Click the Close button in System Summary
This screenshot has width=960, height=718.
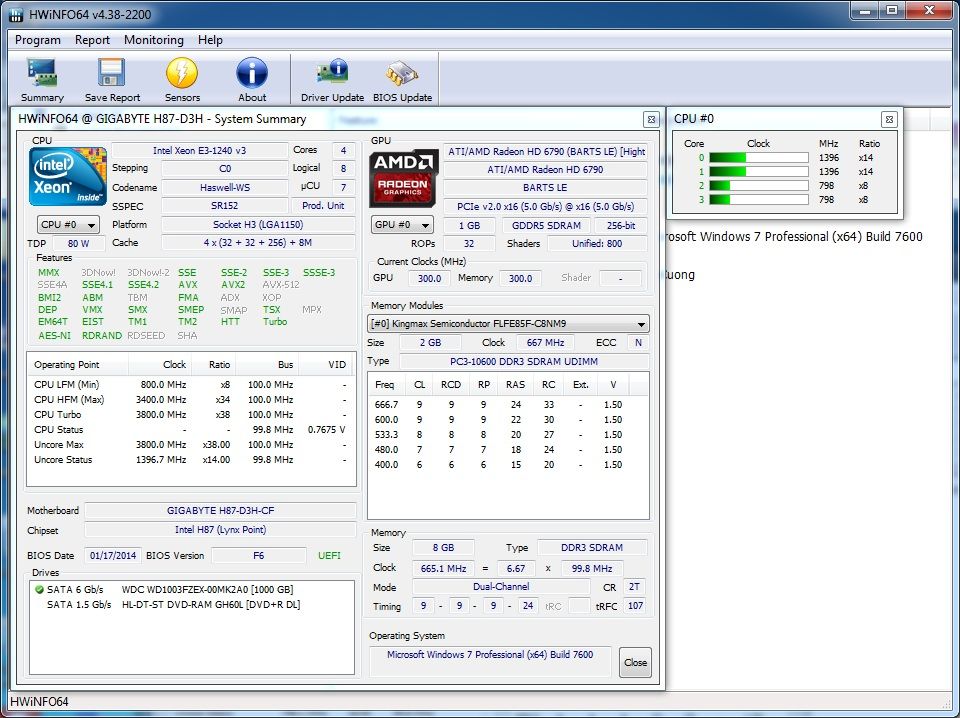pyautogui.click(x=634, y=662)
